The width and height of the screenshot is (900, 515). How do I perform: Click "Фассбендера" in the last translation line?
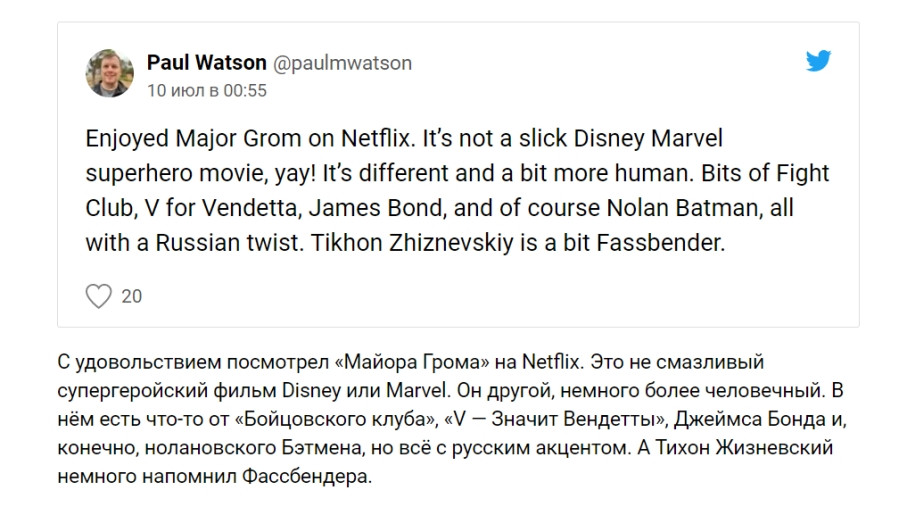(307, 477)
